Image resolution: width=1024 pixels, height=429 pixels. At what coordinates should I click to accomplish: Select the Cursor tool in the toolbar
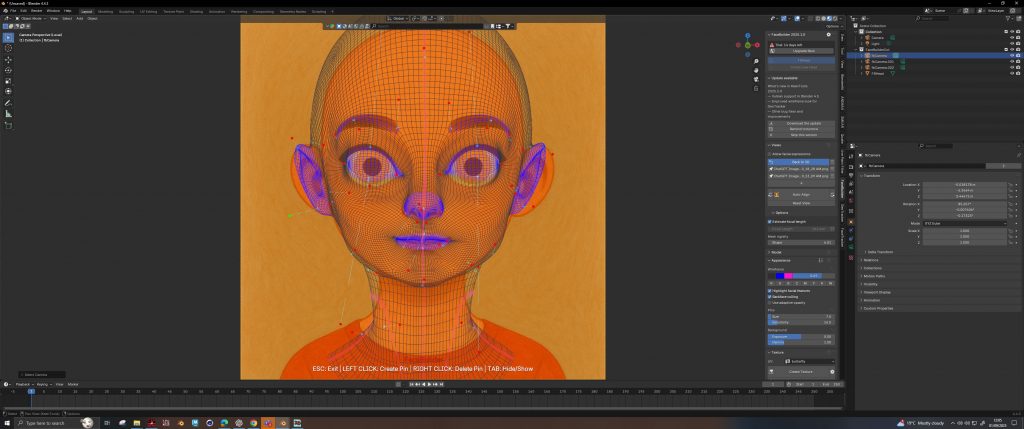[x=9, y=47]
